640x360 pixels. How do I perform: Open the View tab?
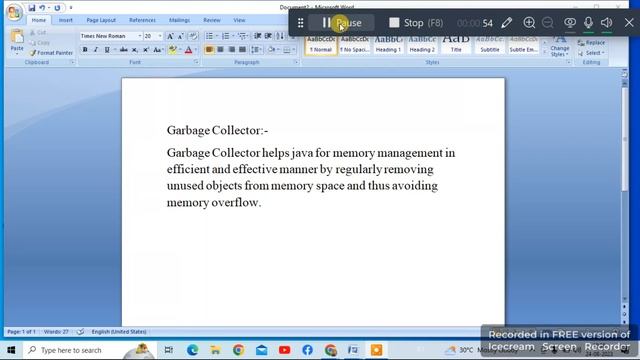[x=239, y=20]
